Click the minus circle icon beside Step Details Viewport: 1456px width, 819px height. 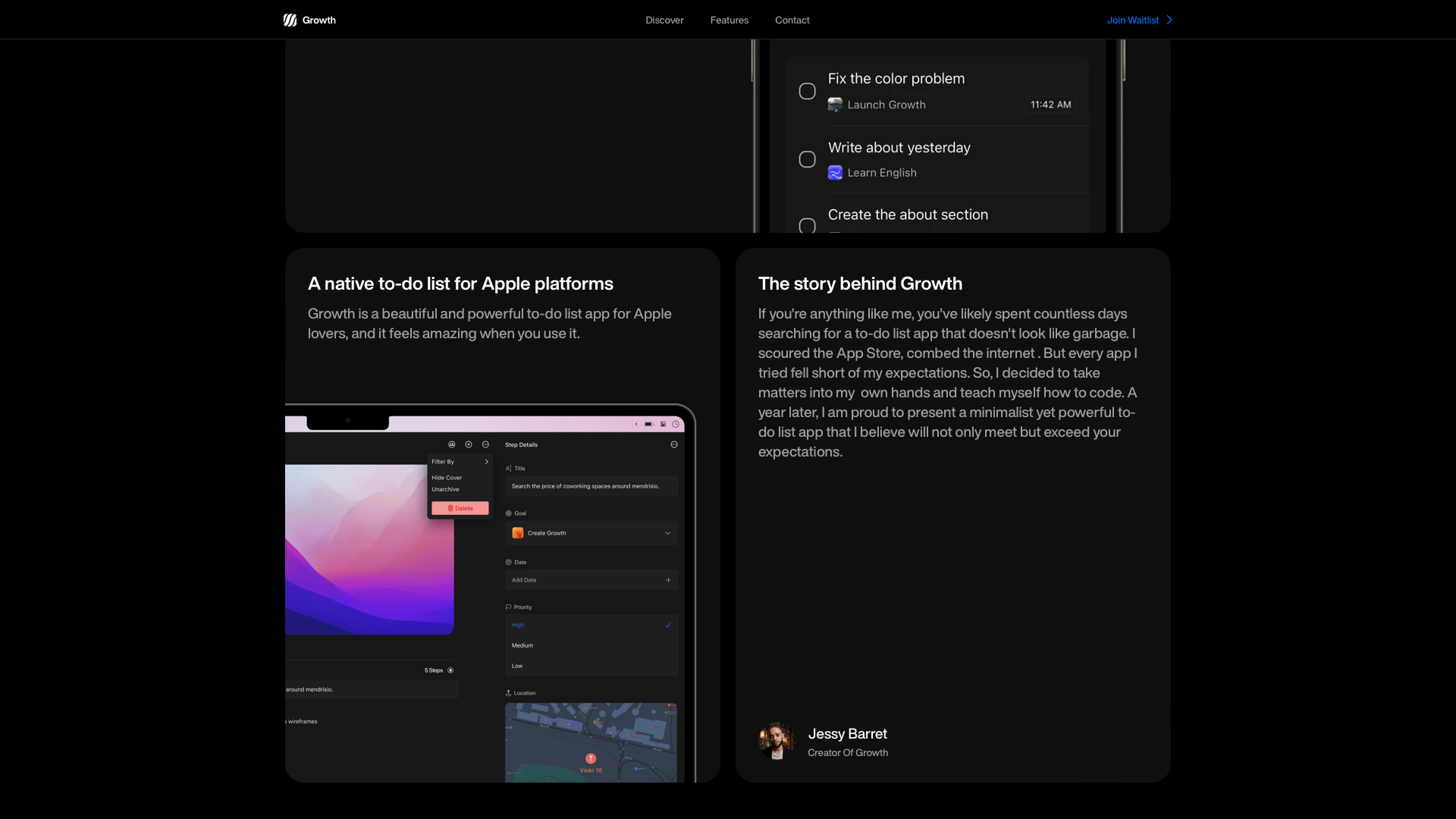[674, 444]
